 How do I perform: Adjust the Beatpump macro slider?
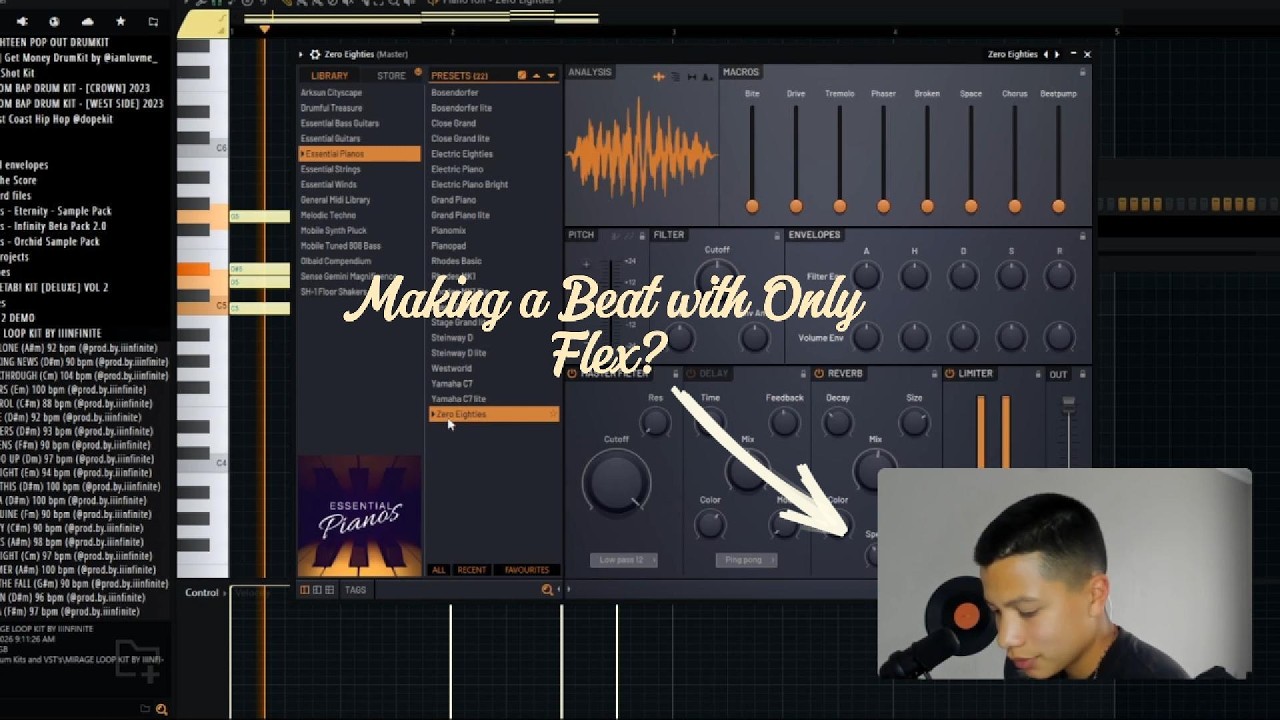pos(1058,206)
